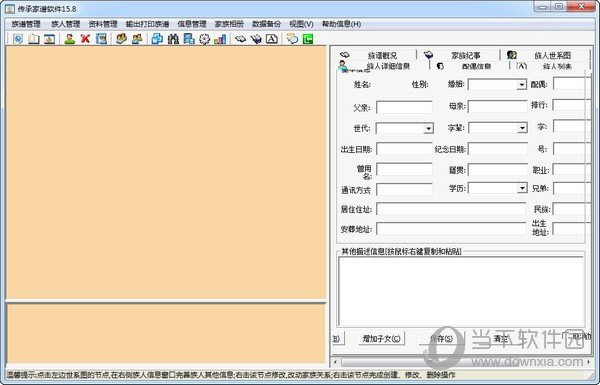Click the 其他描述信息 text area

click(461, 292)
